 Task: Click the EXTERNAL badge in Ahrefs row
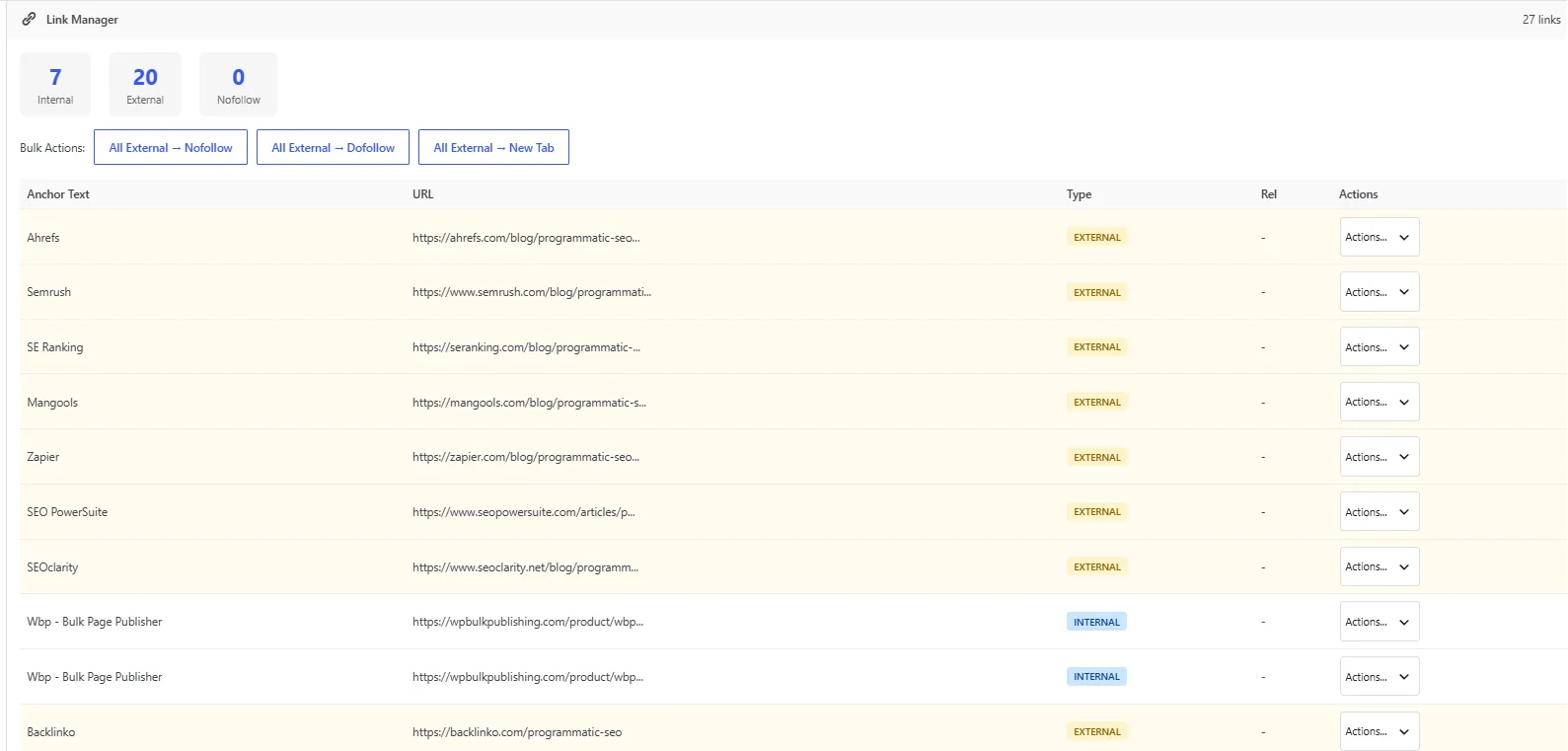tap(1097, 238)
